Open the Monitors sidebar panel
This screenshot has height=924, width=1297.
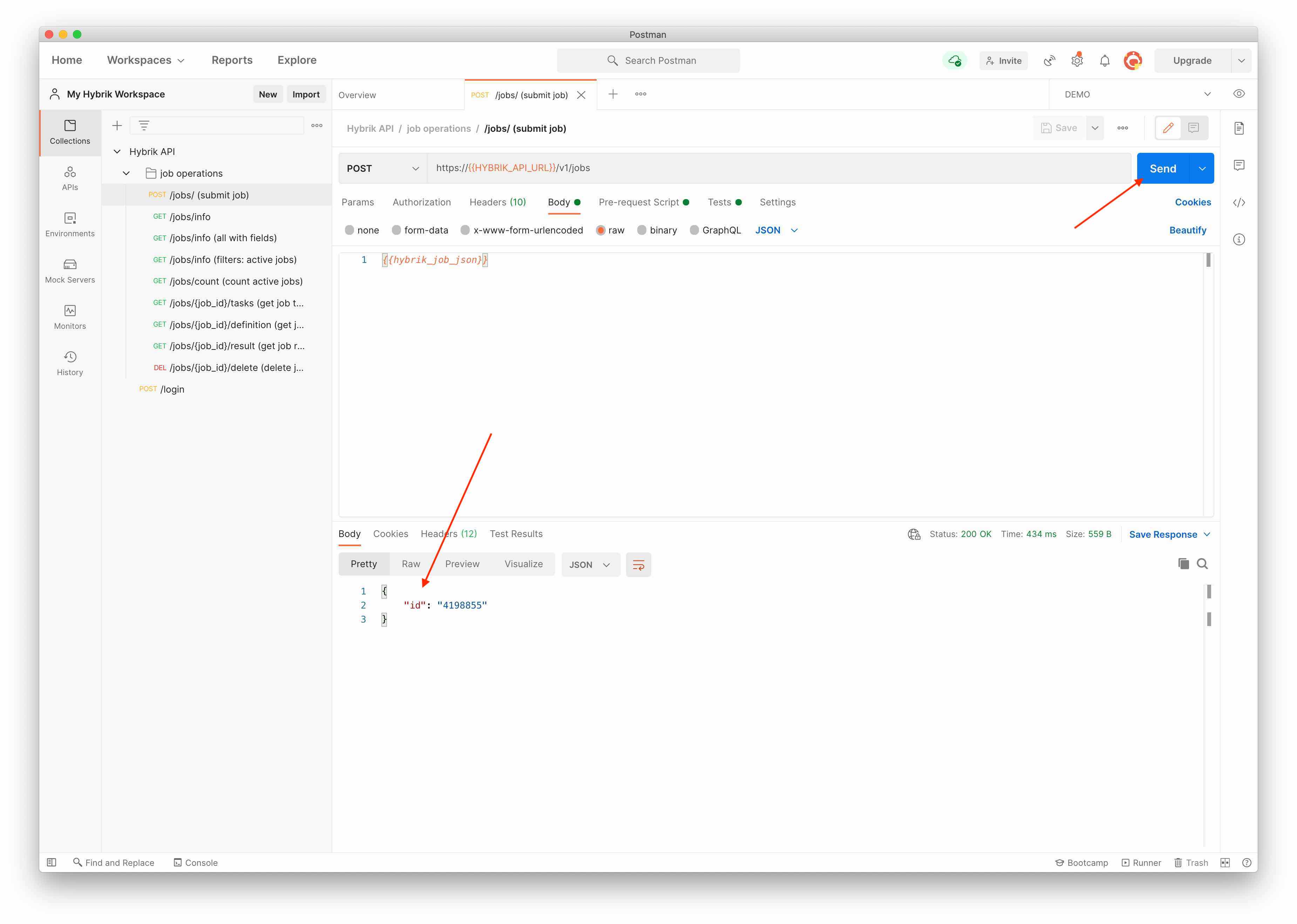[x=70, y=317]
